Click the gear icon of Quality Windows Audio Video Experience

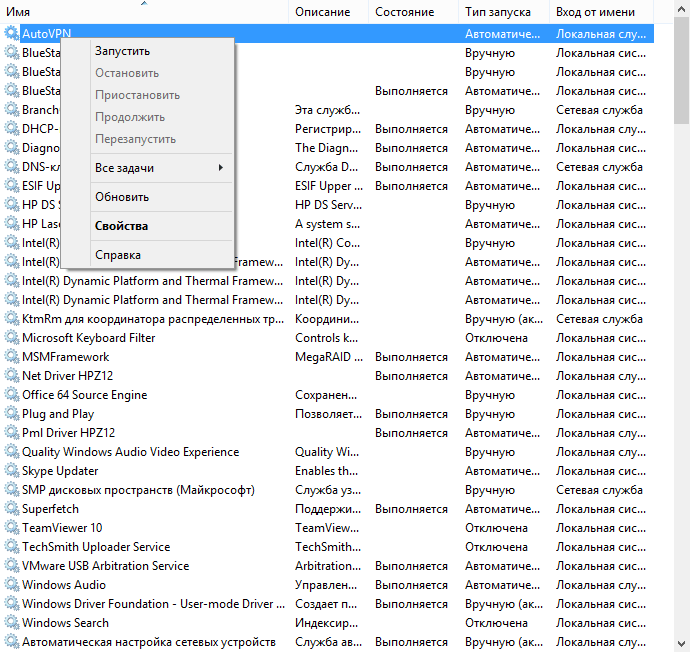(11, 452)
